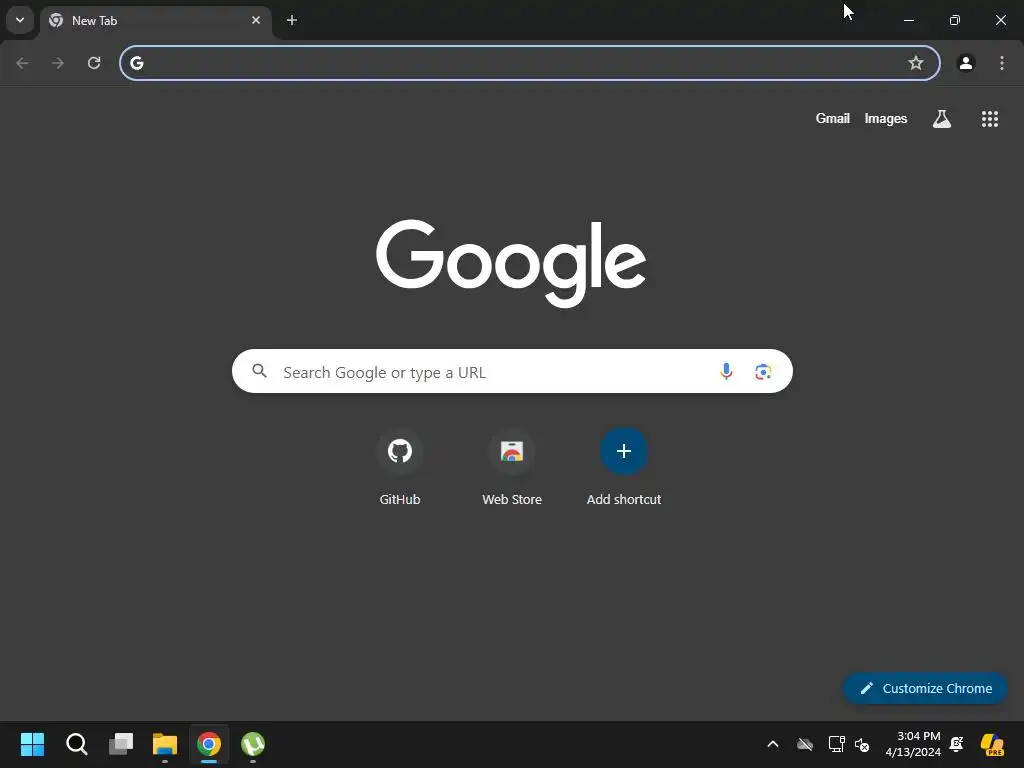Screen dimensions: 1024x768
Task: Start voice search with microphone icon
Action: click(726, 372)
